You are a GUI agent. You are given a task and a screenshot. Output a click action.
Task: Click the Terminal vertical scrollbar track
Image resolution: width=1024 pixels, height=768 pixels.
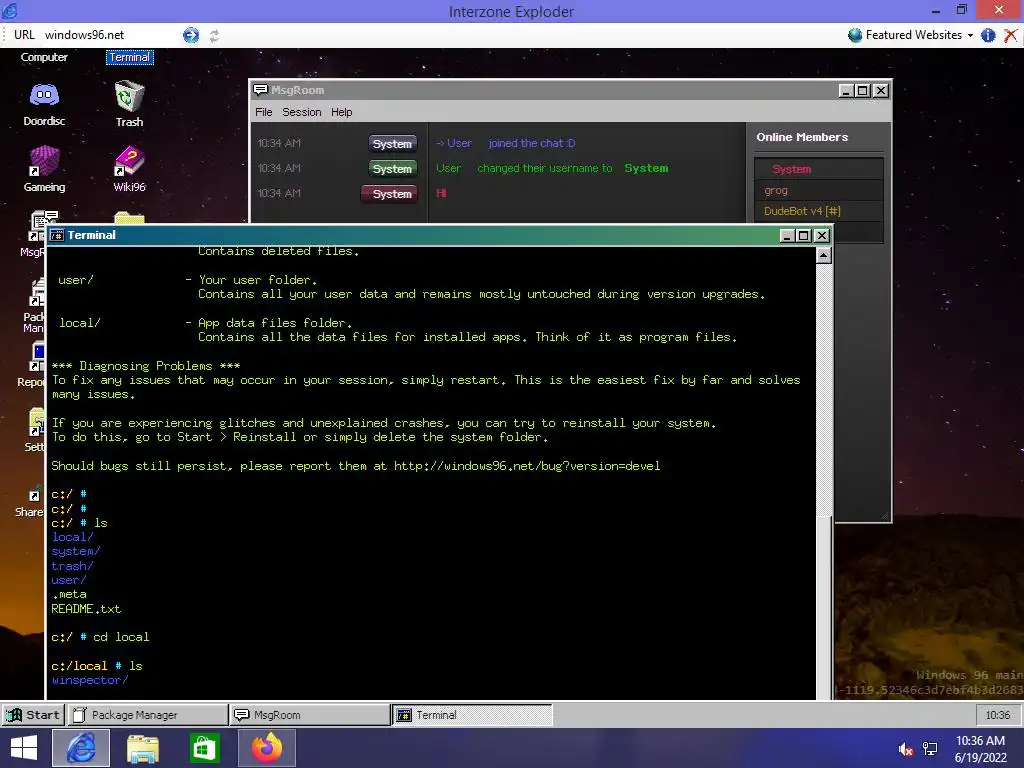(x=824, y=389)
